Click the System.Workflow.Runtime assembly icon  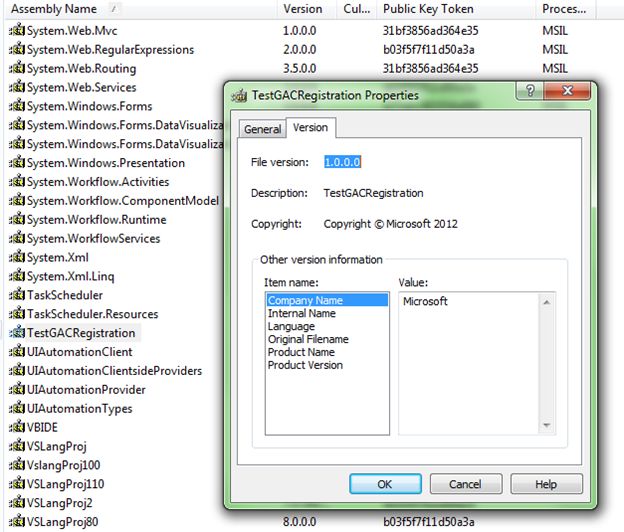(17, 219)
